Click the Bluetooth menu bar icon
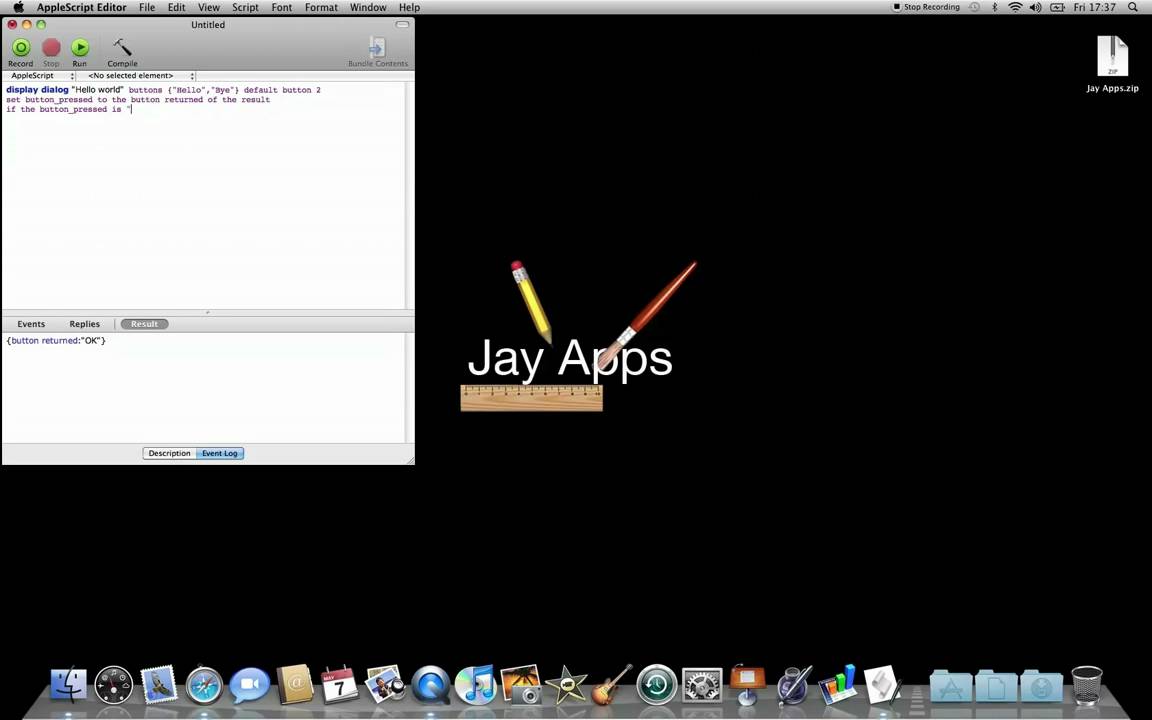 click(995, 7)
